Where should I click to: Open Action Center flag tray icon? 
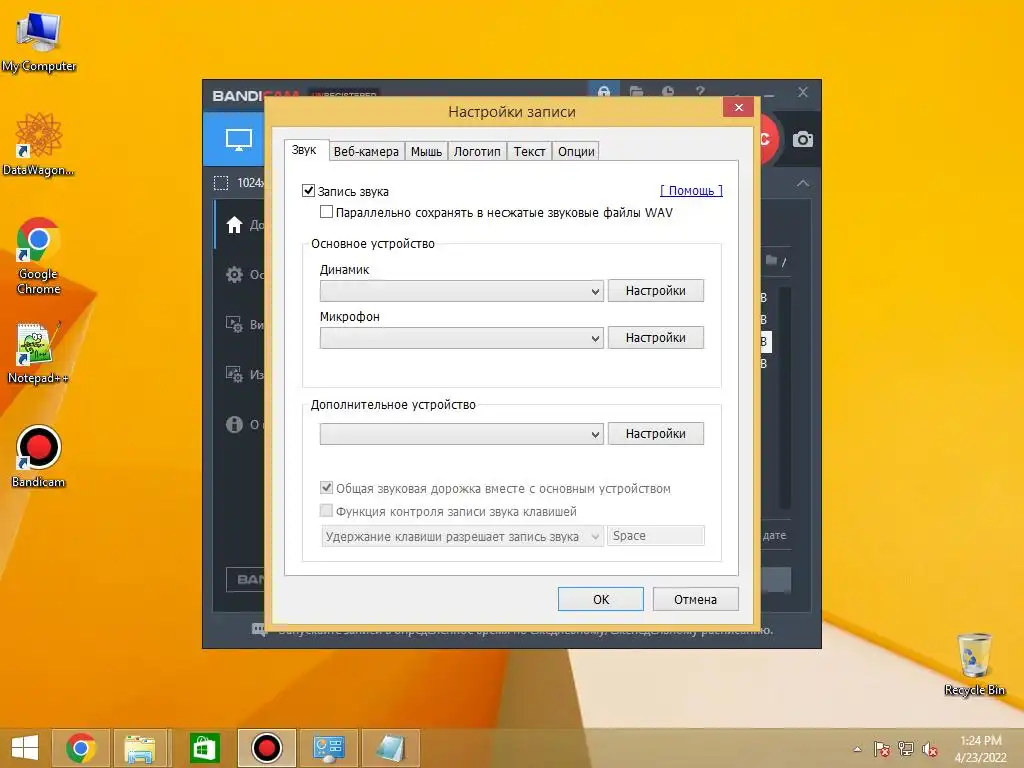pyautogui.click(x=881, y=749)
